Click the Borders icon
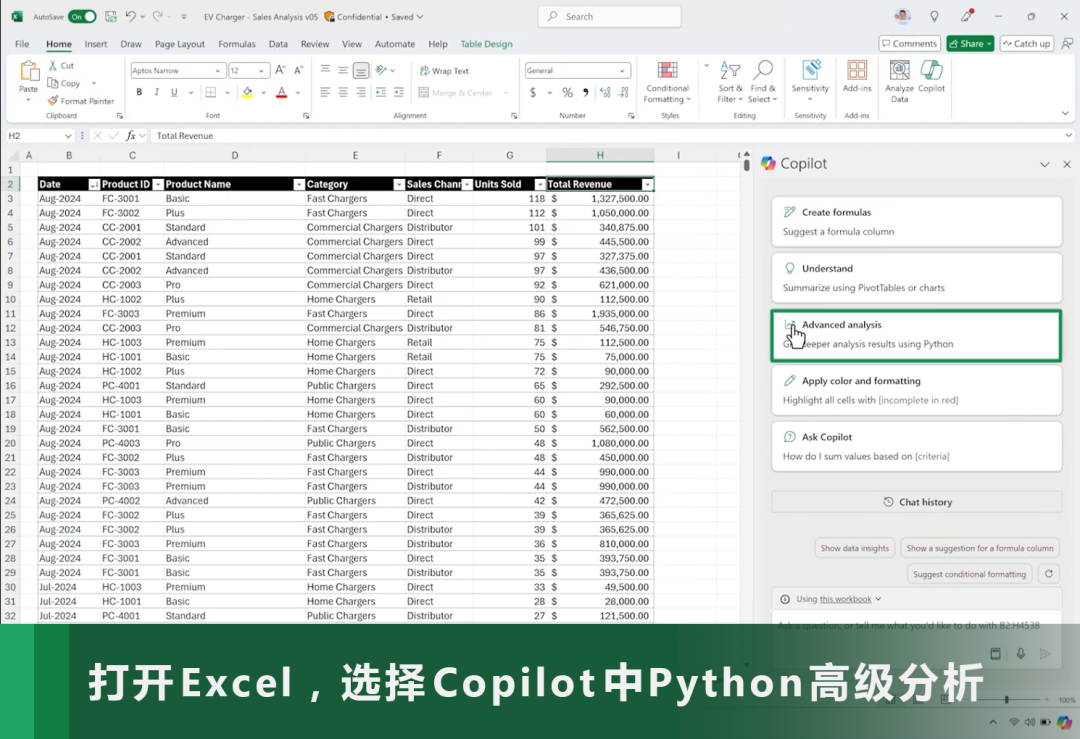Viewport: 1080px width, 739px height. click(x=211, y=92)
